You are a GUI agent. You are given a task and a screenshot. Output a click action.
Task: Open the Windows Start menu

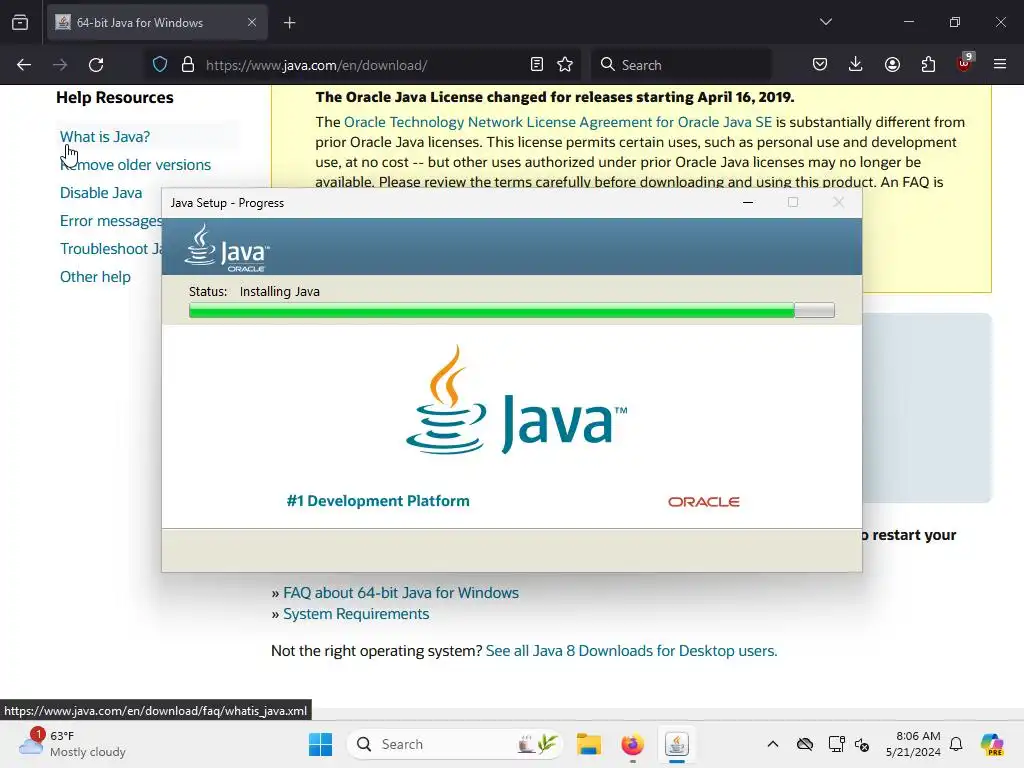pyautogui.click(x=320, y=744)
